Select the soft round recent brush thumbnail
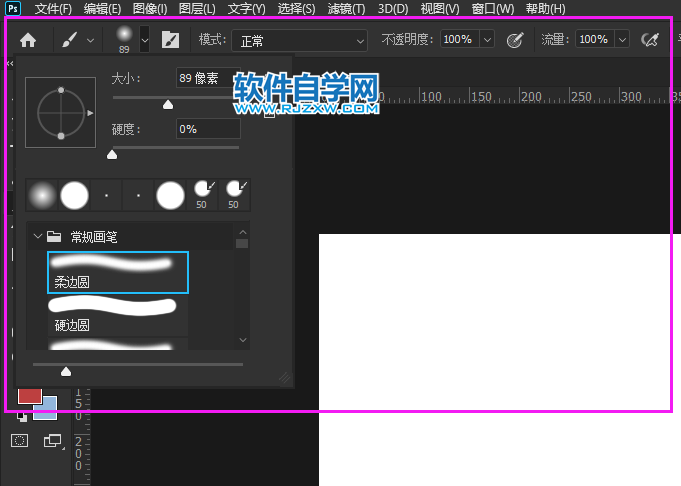The height and width of the screenshot is (486, 681). 42,195
